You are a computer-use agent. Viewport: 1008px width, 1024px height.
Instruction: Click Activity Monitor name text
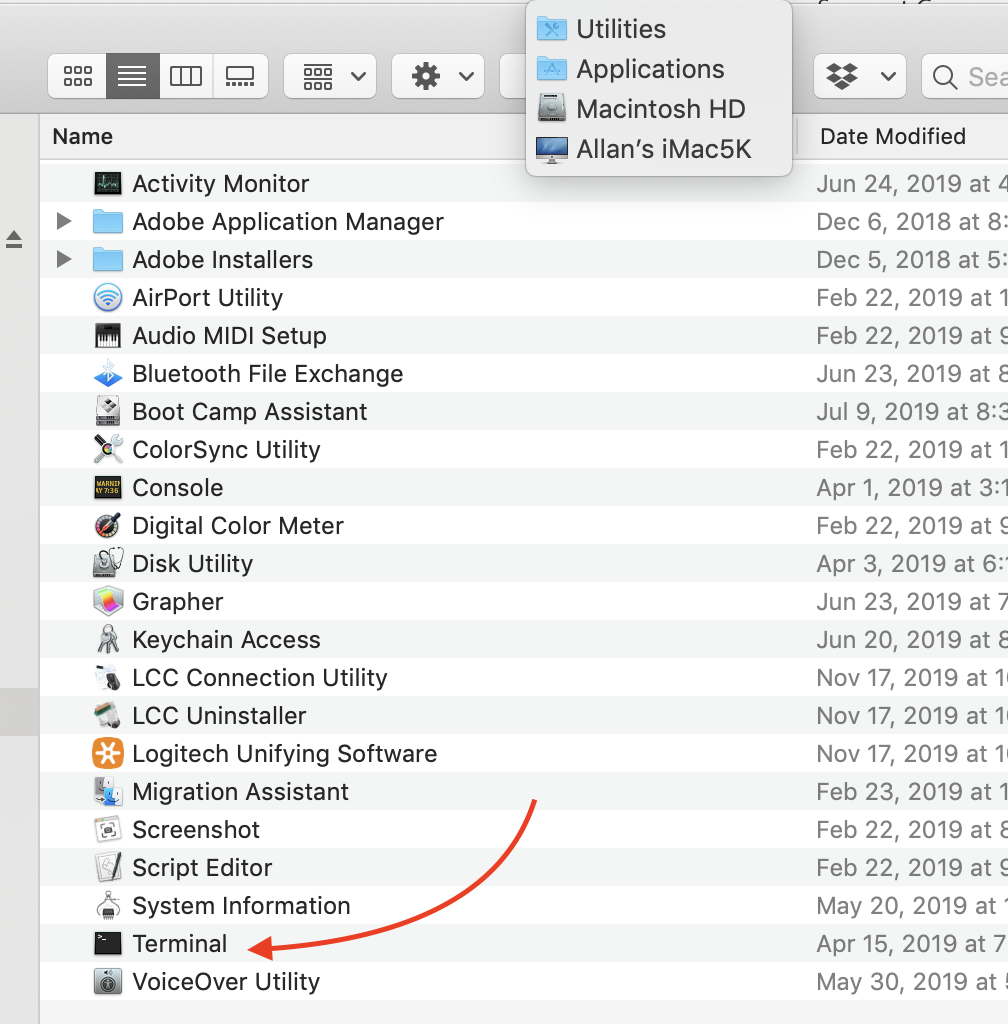pos(221,184)
